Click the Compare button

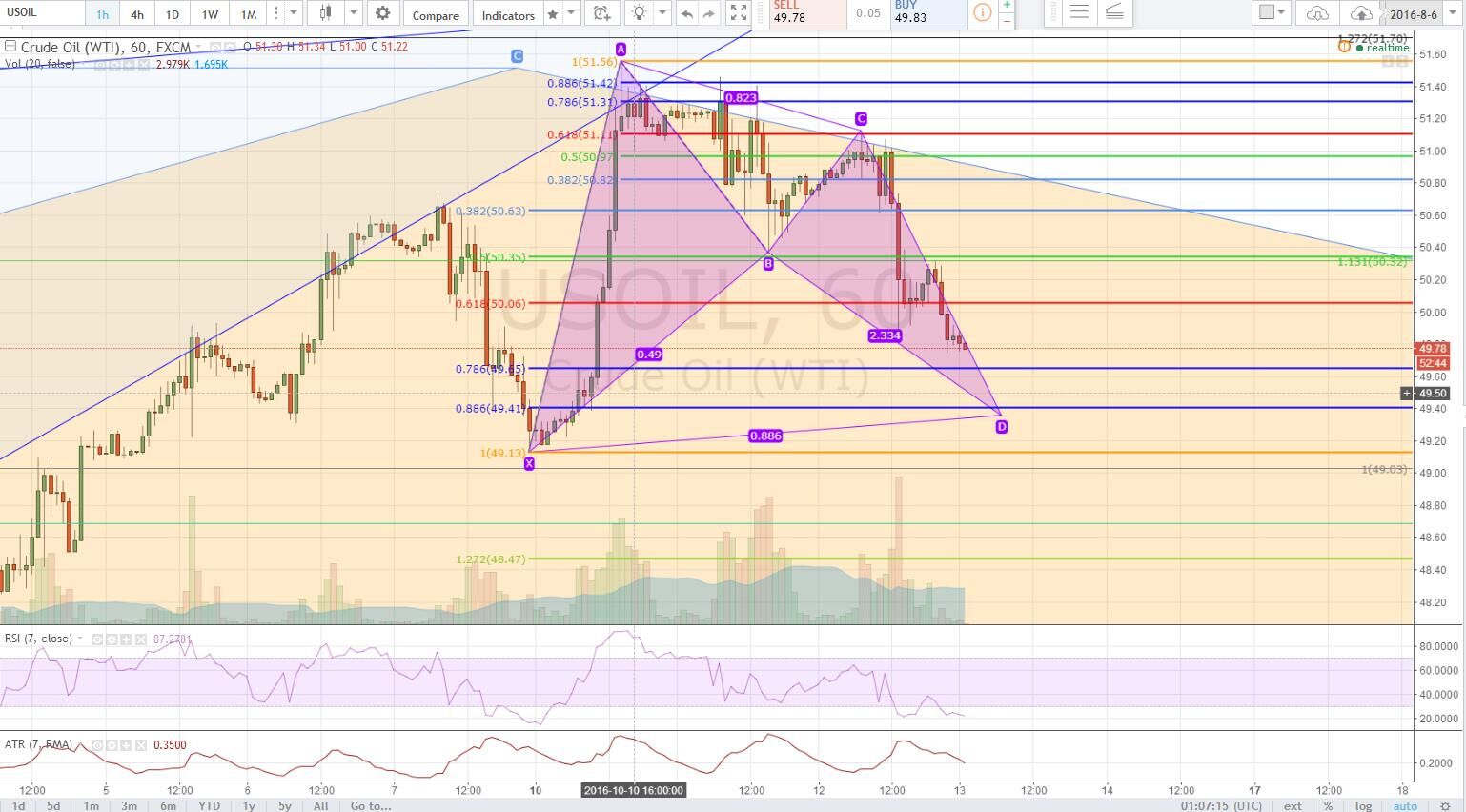(436, 14)
